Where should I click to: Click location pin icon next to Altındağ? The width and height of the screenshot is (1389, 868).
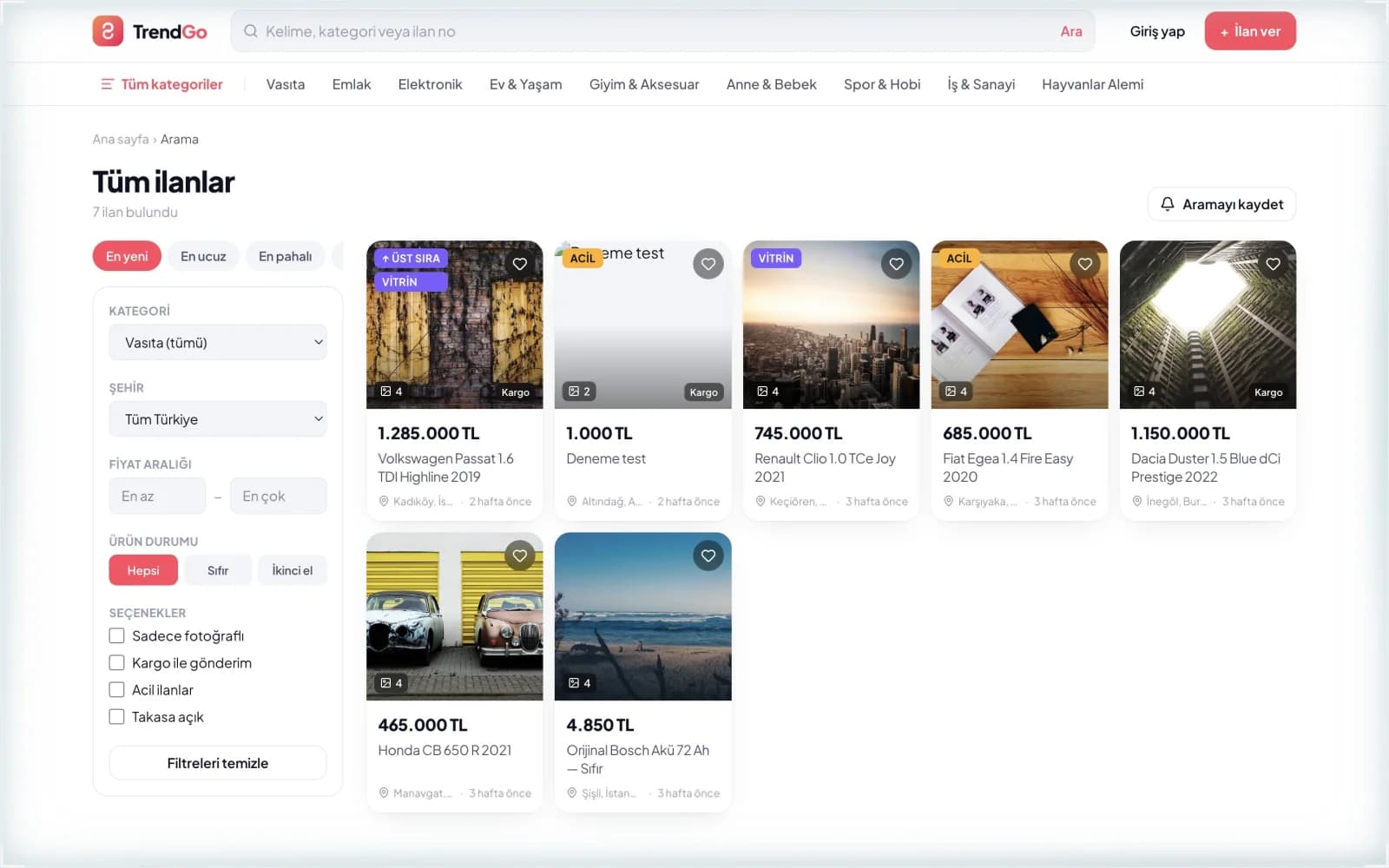click(x=572, y=502)
